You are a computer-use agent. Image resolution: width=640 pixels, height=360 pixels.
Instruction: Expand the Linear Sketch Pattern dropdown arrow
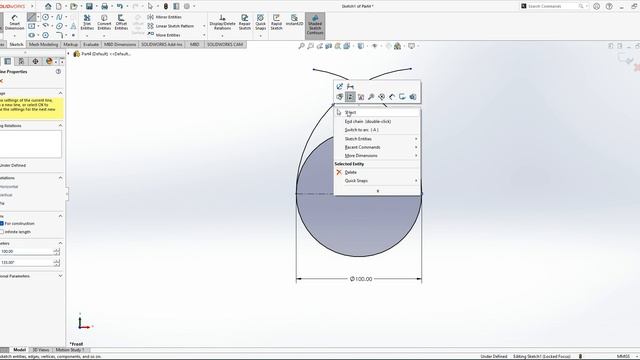pos(204,26)
